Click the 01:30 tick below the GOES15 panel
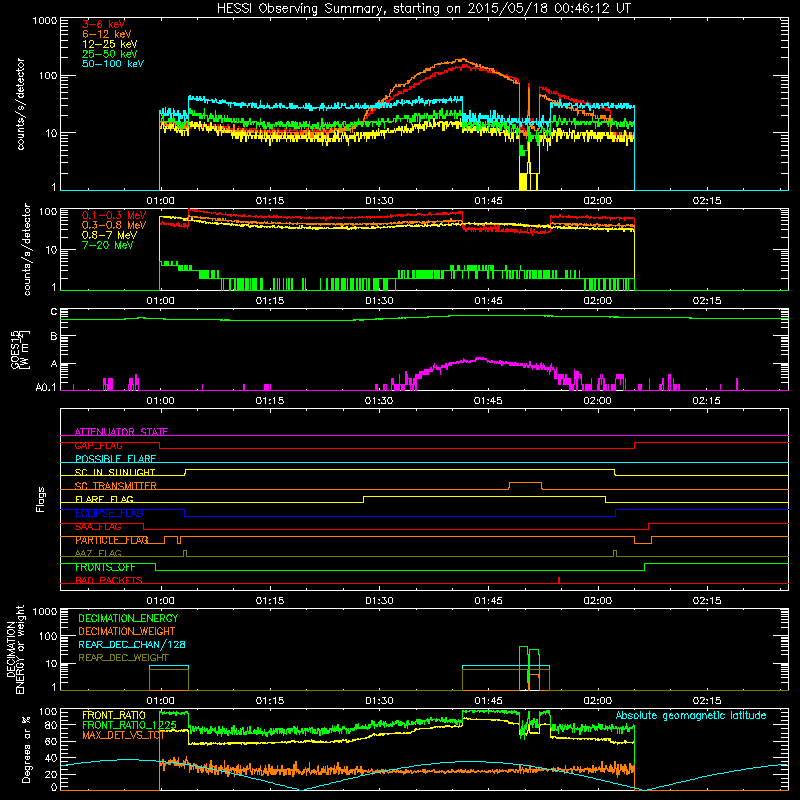Image resolution: width=800 pixels, height=800 pixels. click(x=379, y=401)
